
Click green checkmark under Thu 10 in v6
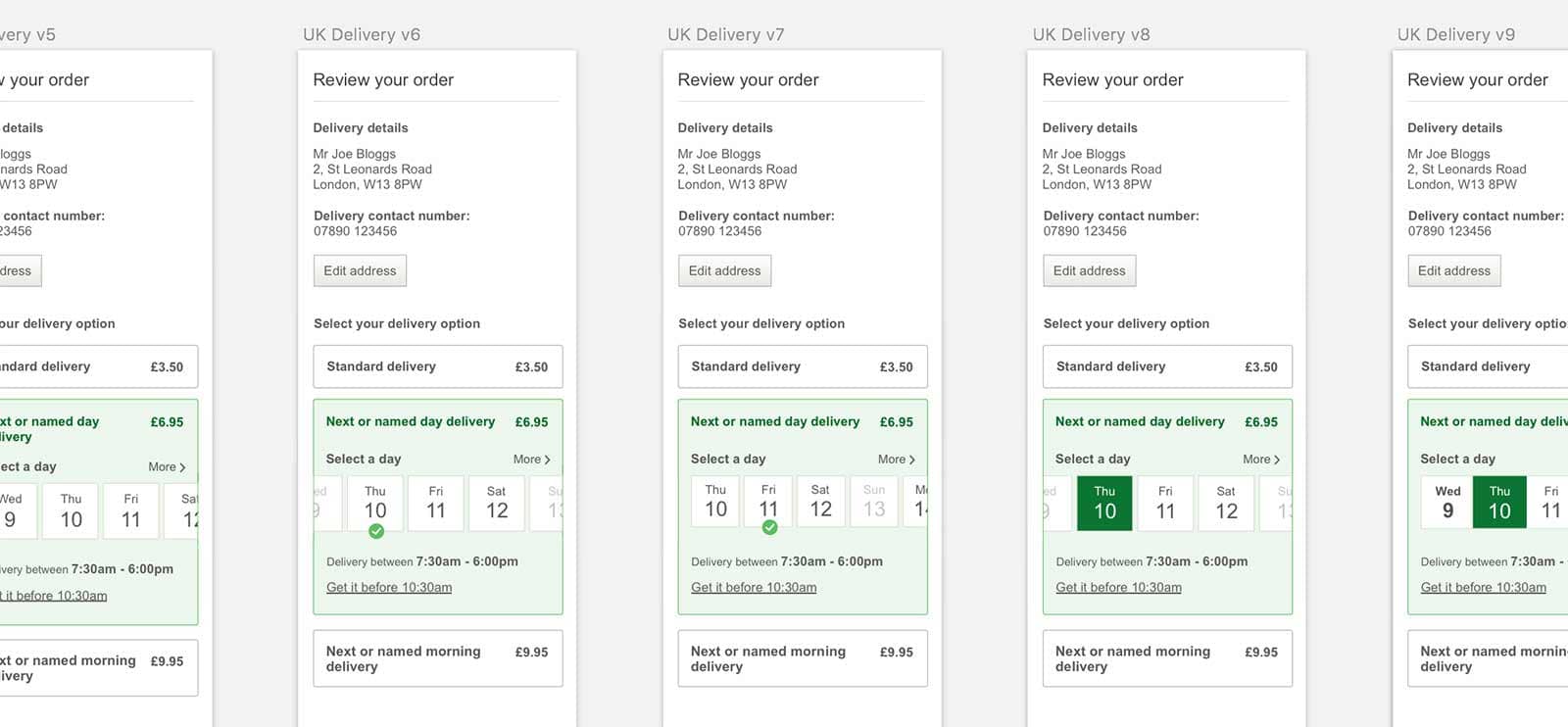376,531
